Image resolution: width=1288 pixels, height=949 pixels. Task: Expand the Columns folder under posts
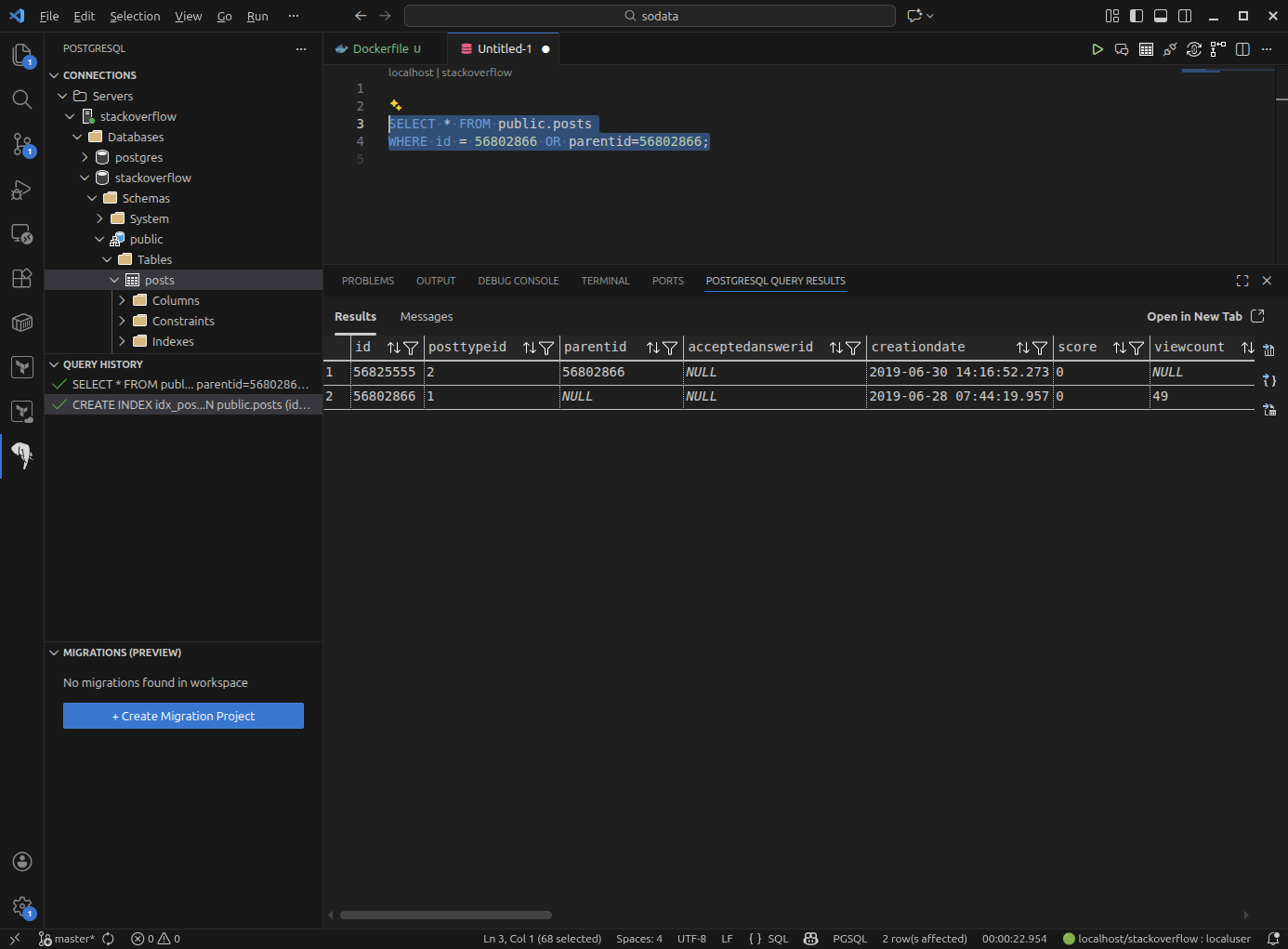122,300
